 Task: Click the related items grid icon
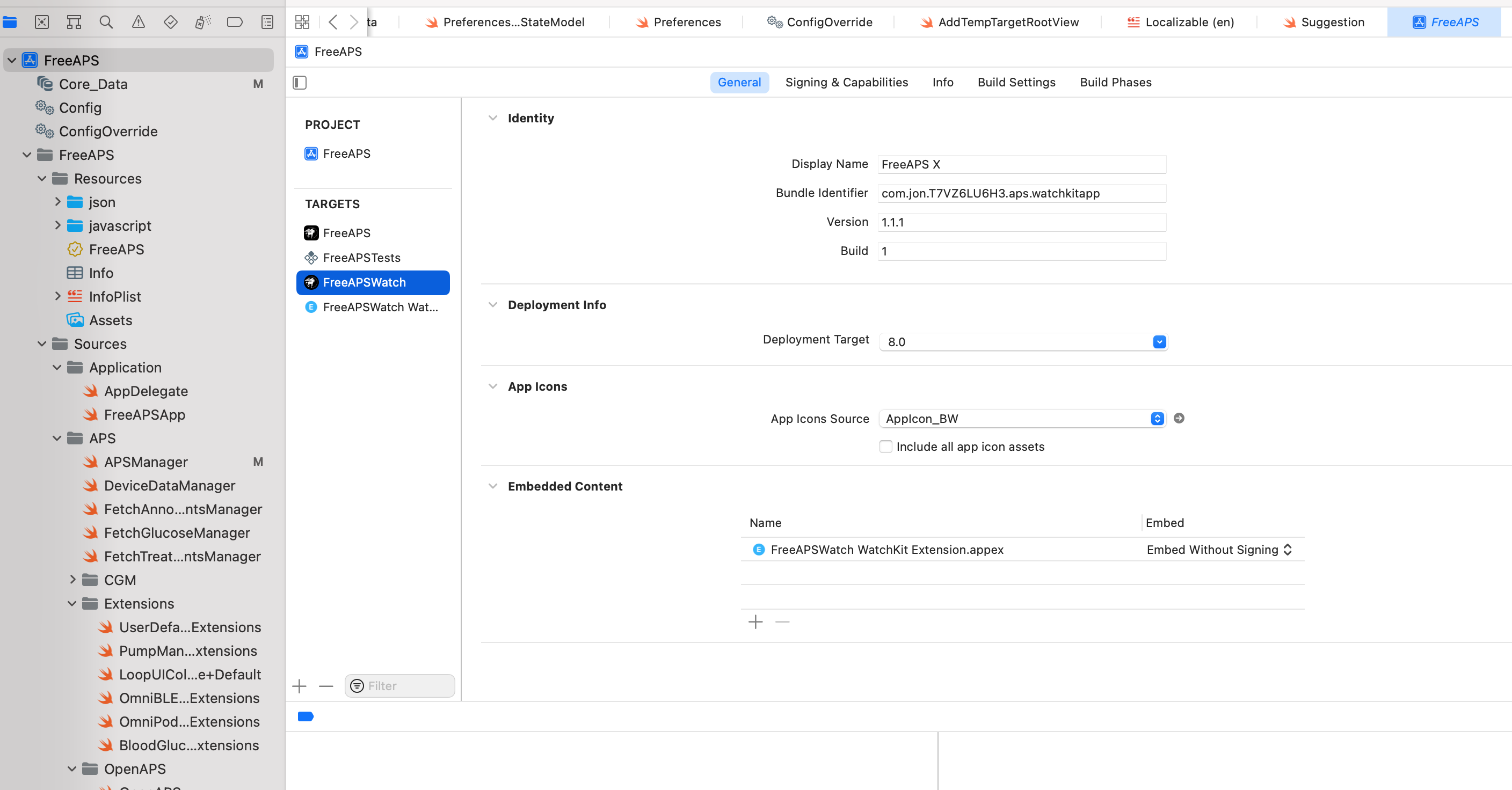coord(302,23)
